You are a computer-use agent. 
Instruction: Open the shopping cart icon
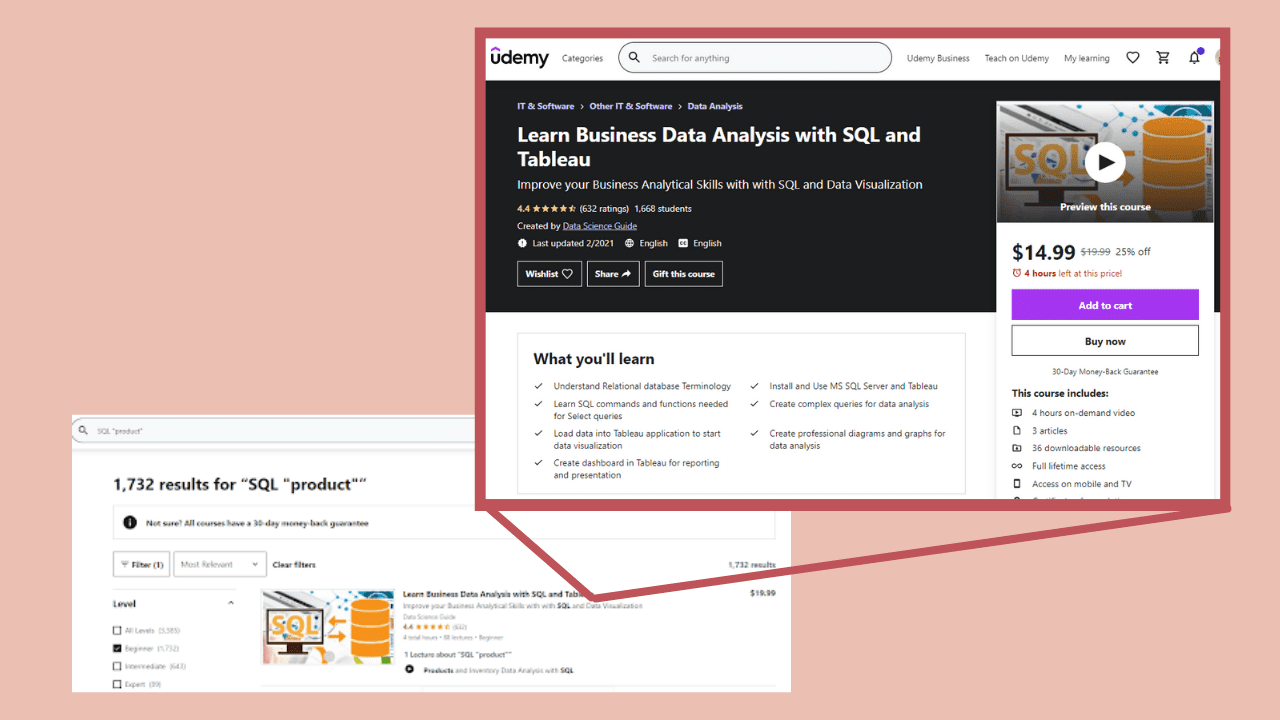click(1163, 57)
